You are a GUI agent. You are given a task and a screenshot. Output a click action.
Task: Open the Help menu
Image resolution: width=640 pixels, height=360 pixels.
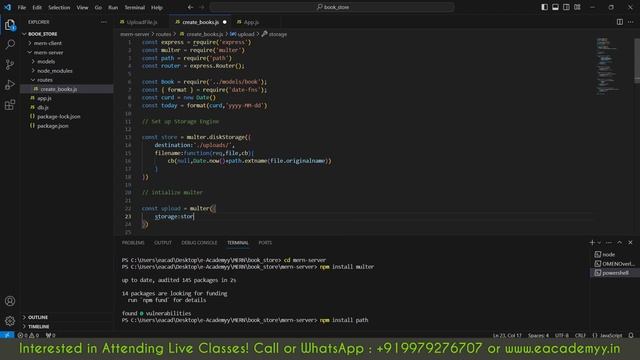pos(157,7)
